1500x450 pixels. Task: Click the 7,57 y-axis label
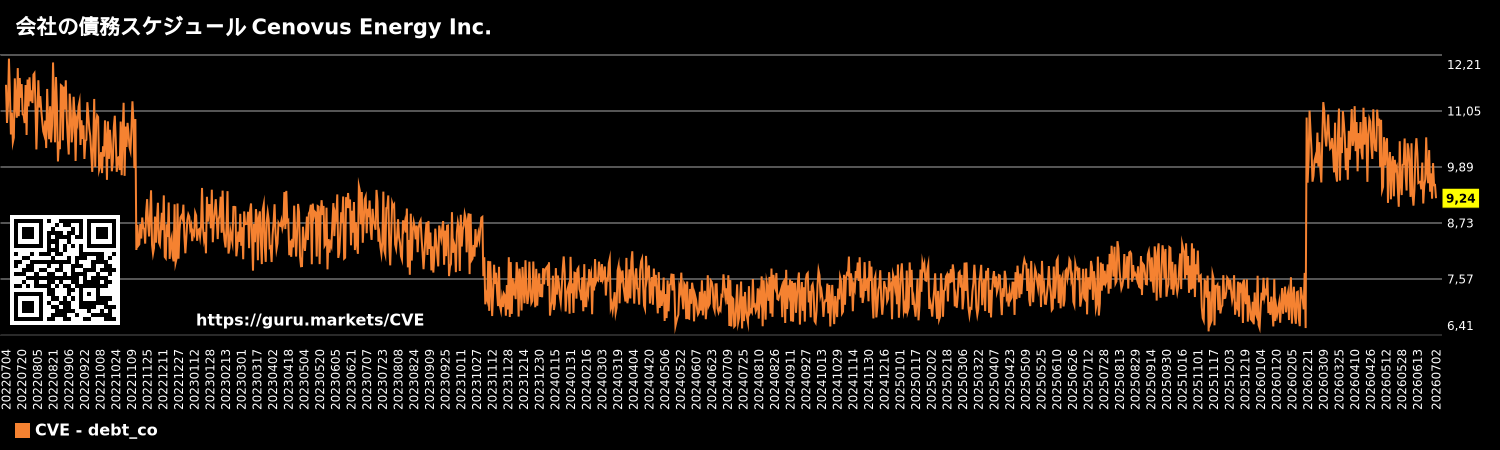[x=1461, y=279]
